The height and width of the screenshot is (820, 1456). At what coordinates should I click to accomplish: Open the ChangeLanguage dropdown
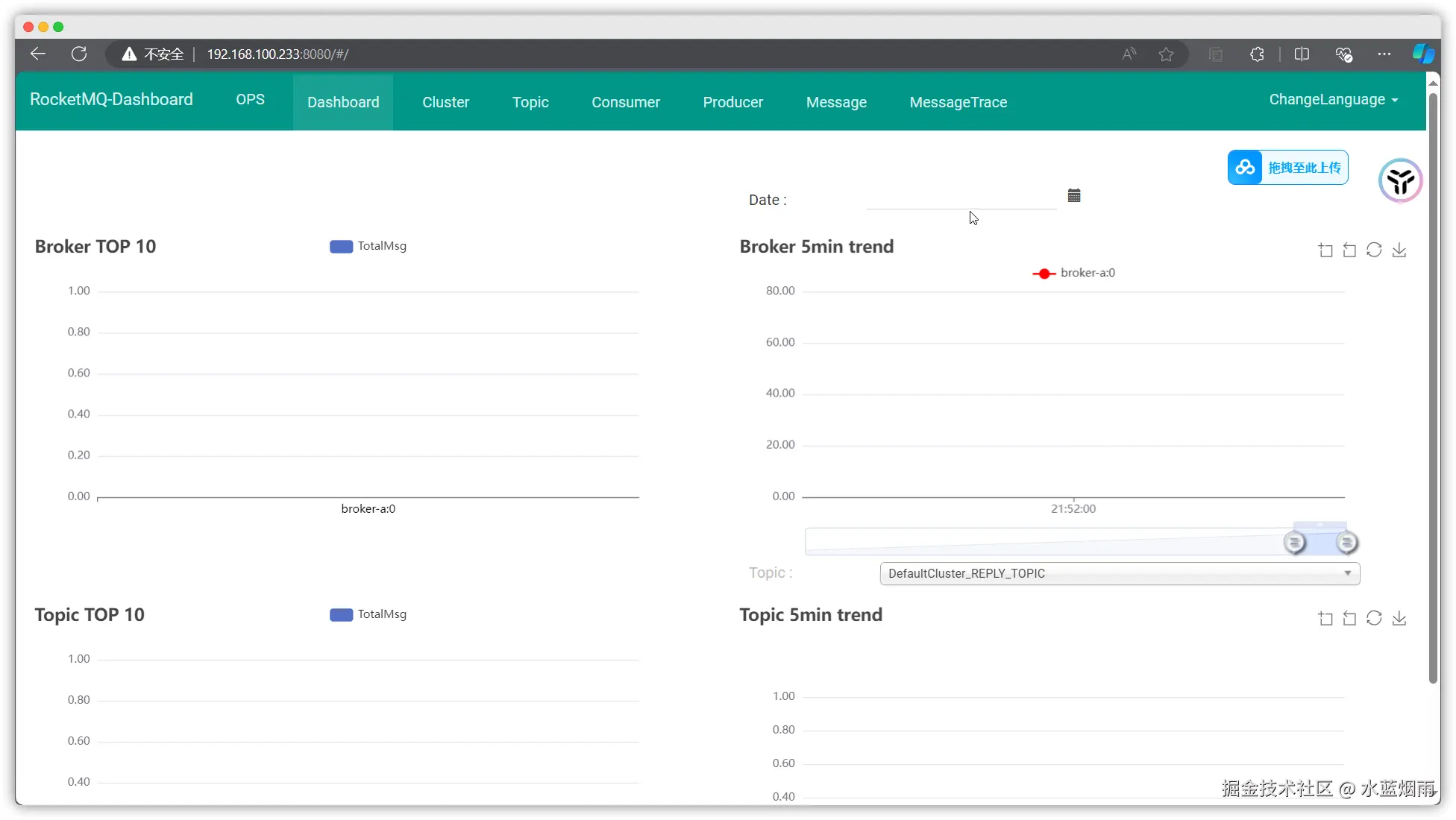pyautogui.click(x=1333, y=100)
